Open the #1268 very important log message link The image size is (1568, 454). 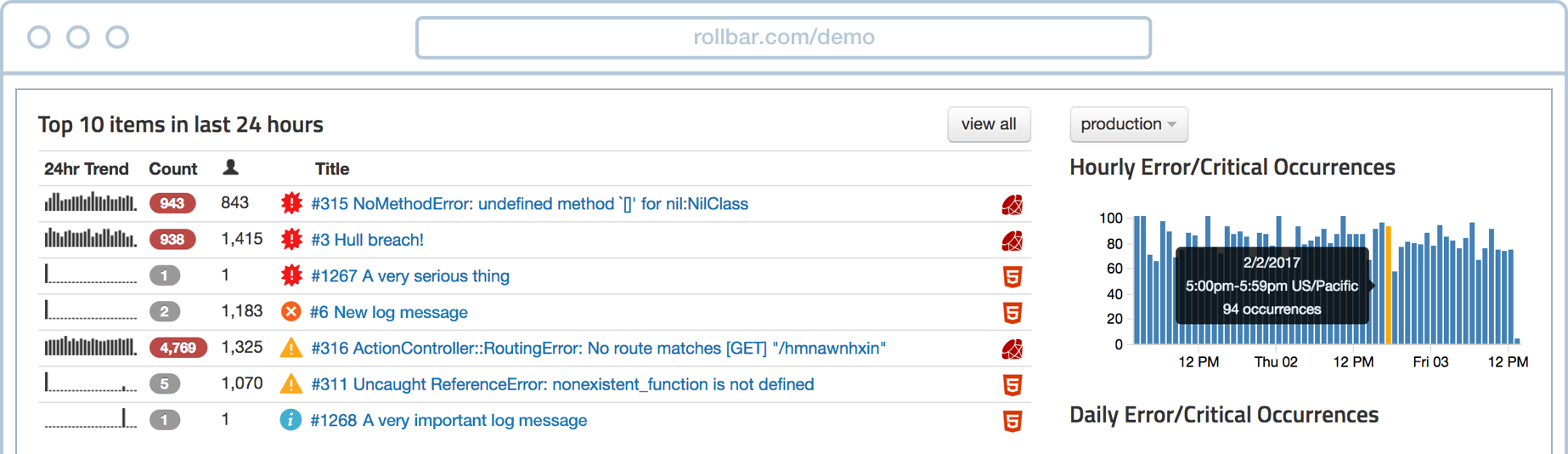pyautogui.click(x=448, y=420)
